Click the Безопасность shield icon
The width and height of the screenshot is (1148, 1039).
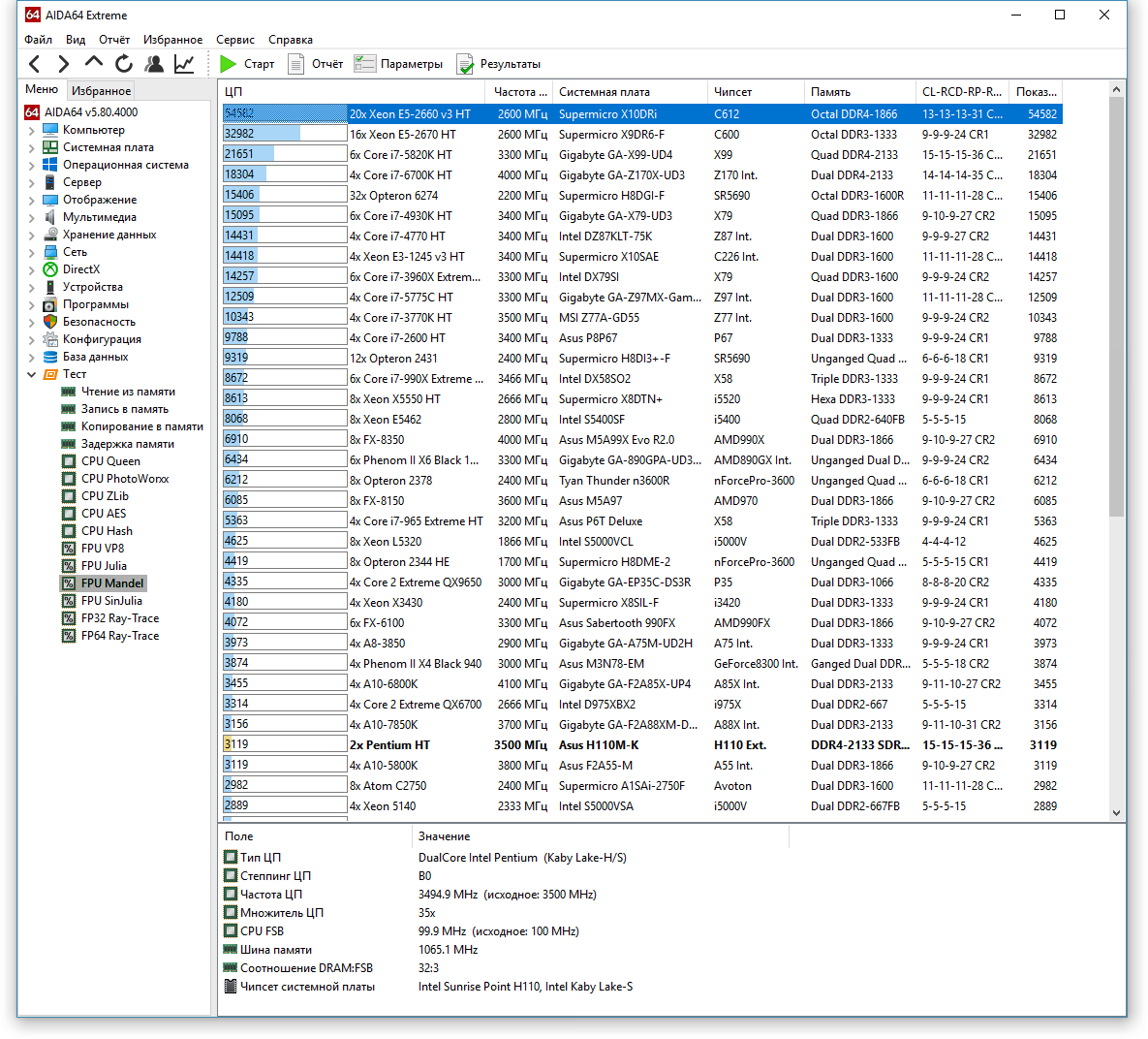(50, 322)
